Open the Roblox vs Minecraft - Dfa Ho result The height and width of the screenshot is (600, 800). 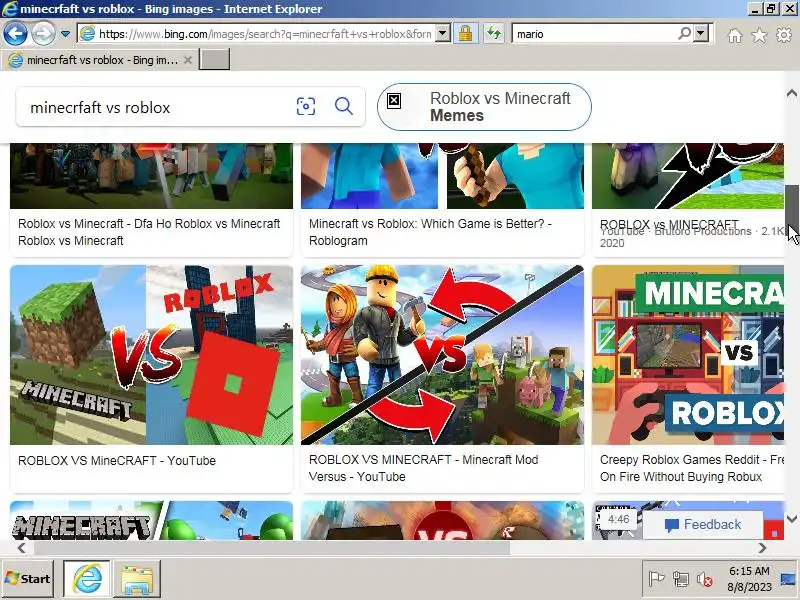point(149,232)
